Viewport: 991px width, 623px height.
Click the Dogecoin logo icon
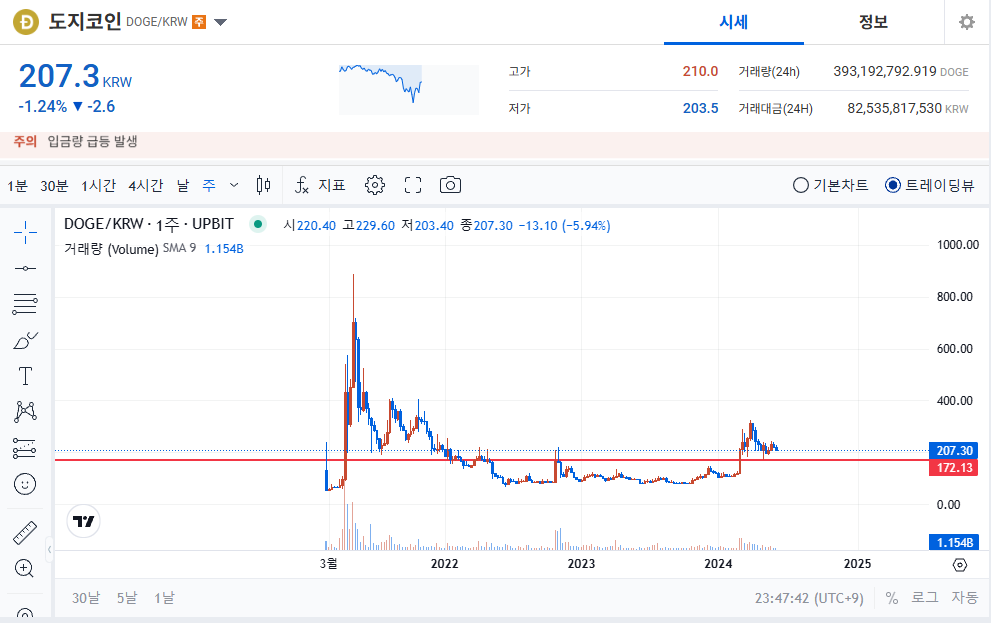(26, 22)
